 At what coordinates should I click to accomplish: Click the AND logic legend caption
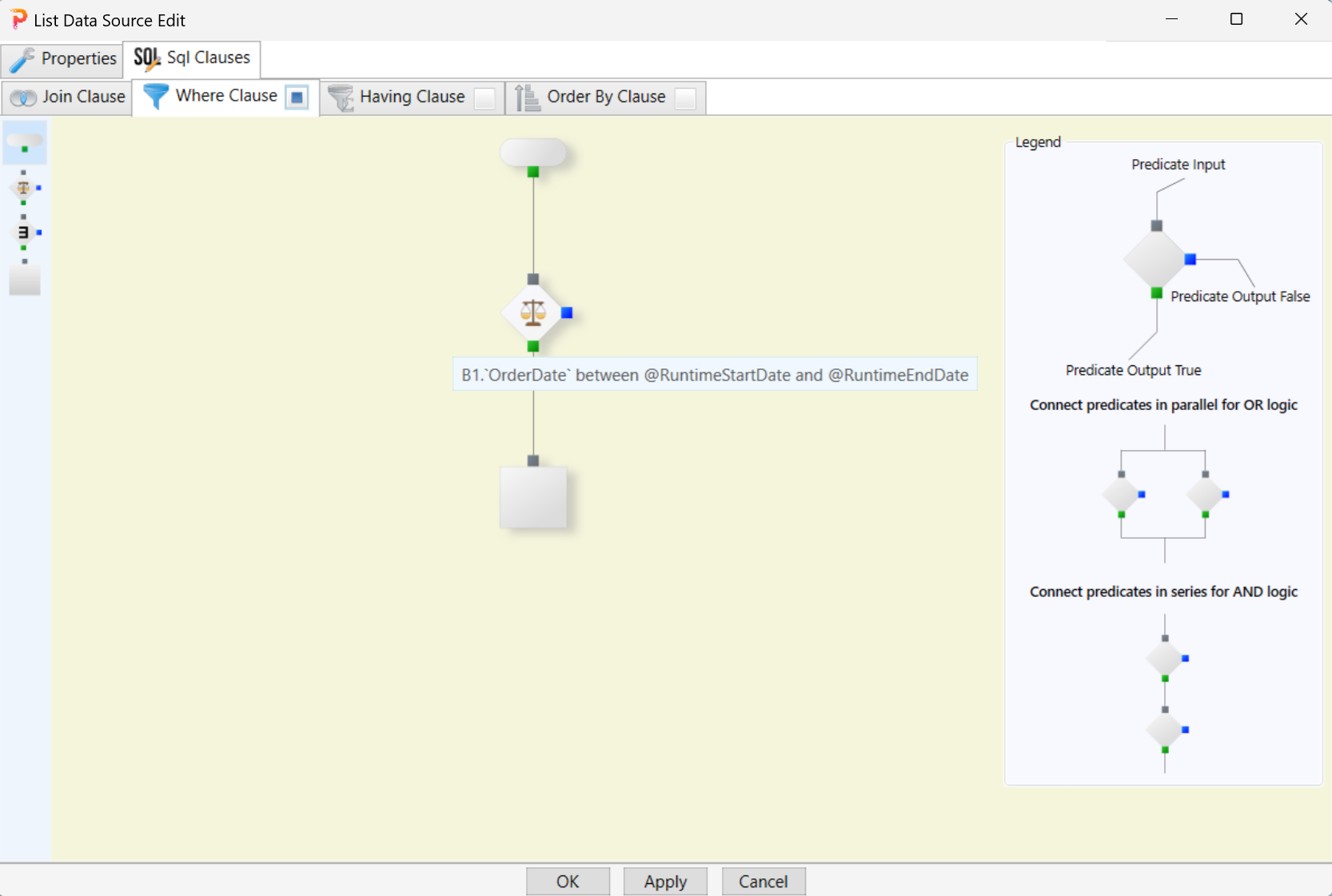point(1163,591)
